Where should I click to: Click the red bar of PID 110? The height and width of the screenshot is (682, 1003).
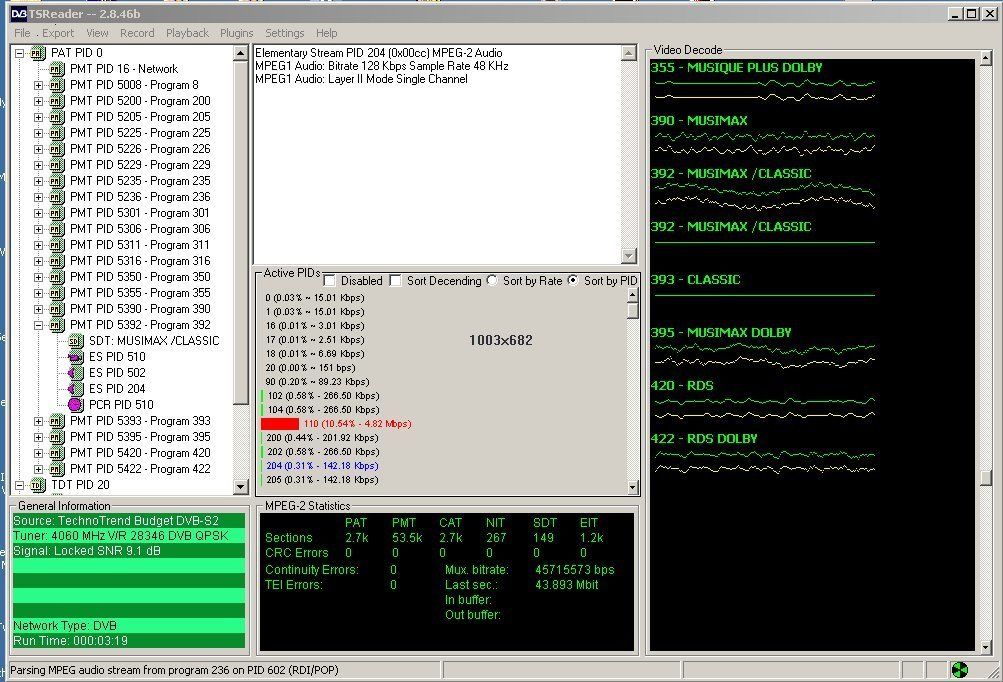[x=280, y=424]
